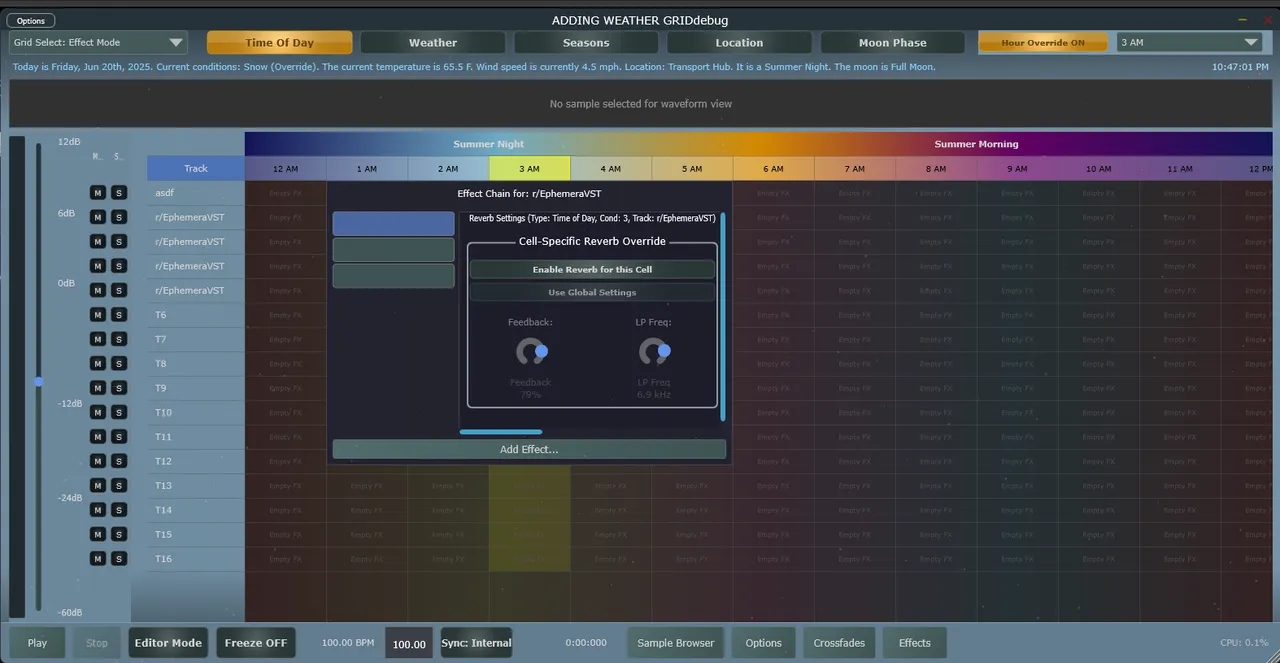
Task: Open the Add Effect... selector
Action: (x=529, y=450)
